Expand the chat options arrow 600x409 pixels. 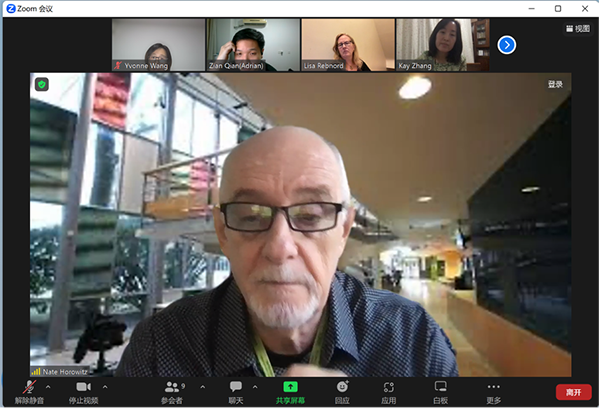[255, 386]
